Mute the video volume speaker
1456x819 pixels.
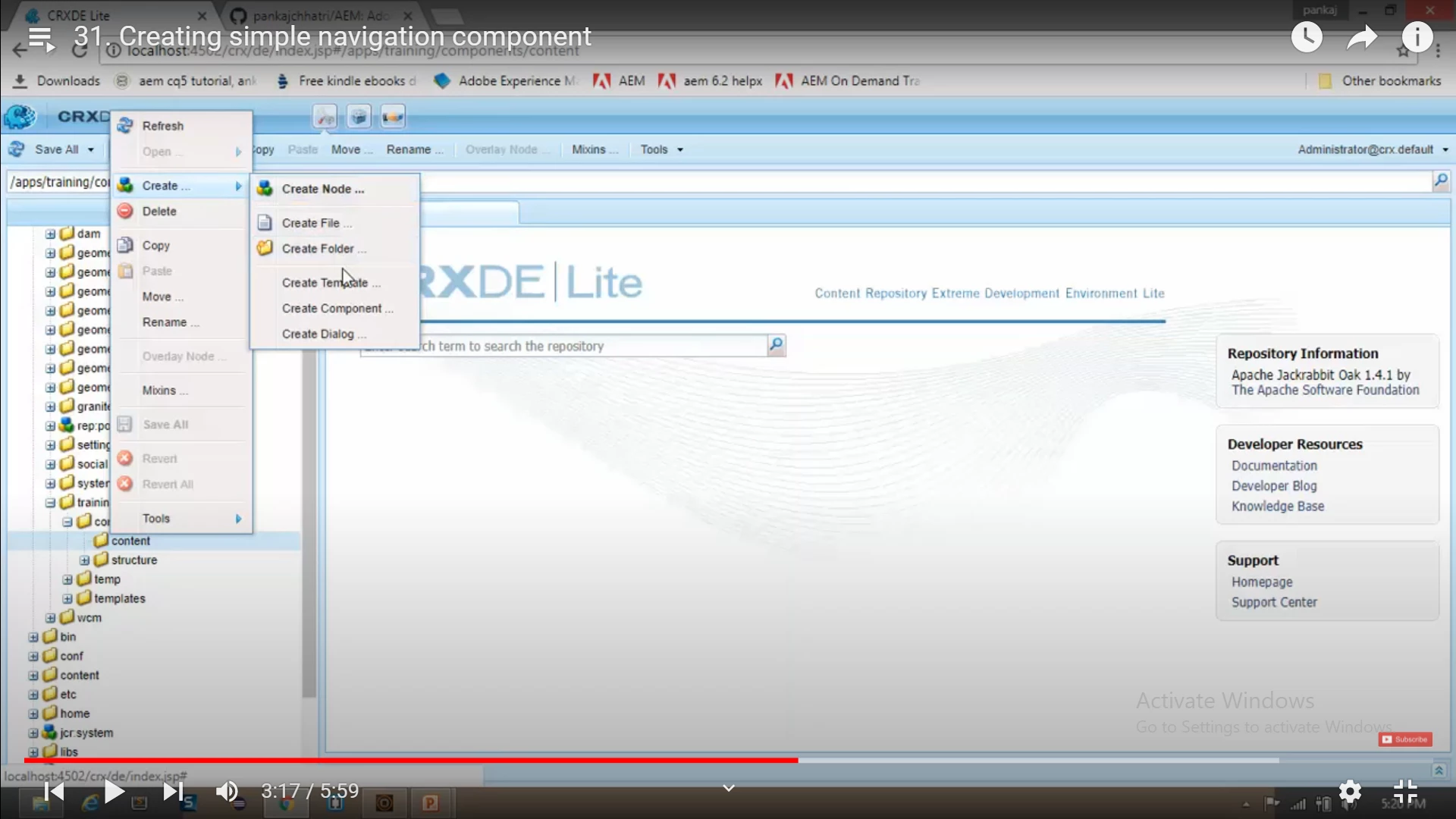click(227, 791)
